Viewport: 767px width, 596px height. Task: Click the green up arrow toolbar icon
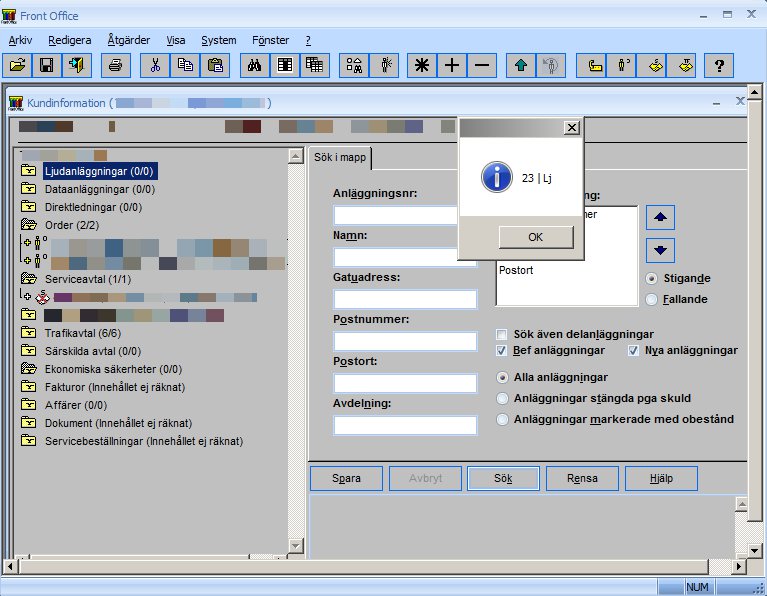520,66
